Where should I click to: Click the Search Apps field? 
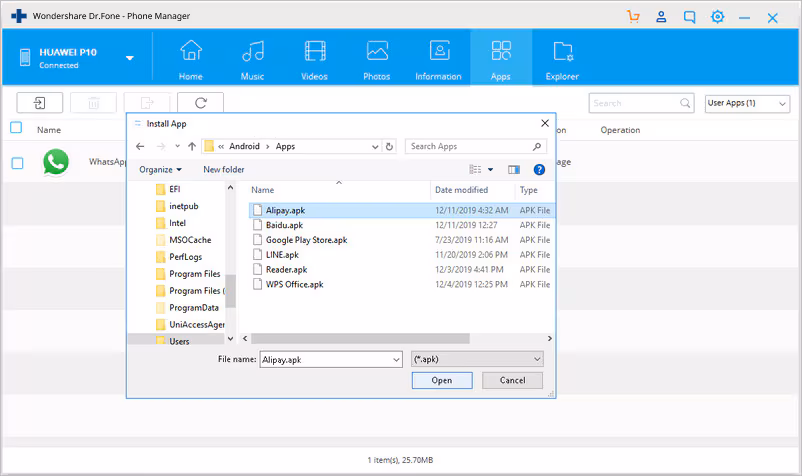(x=476, y=146)
